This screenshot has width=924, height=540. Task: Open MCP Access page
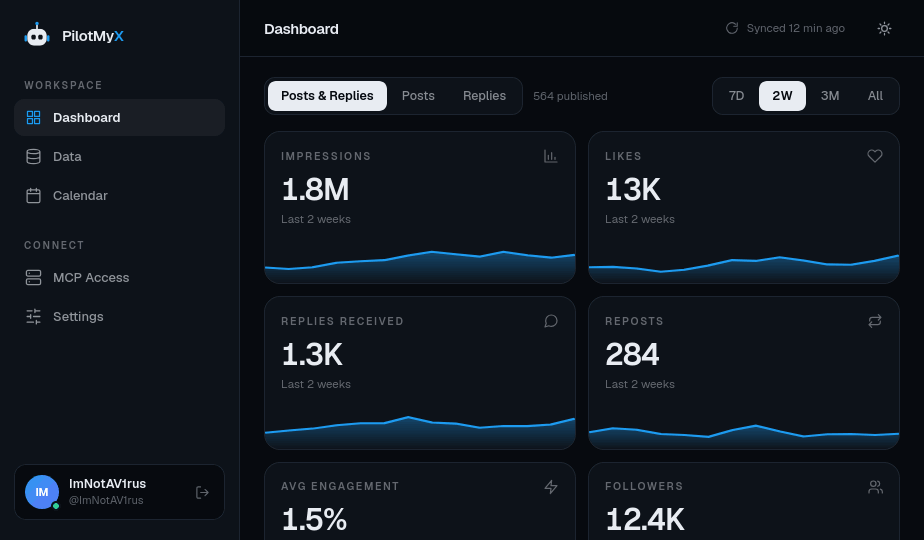coord(120,277)
